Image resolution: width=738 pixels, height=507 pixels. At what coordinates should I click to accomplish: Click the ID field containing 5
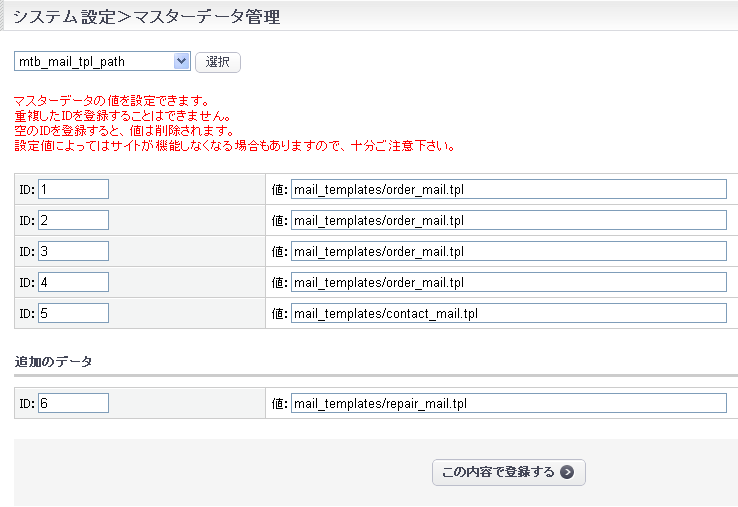(73, 314)
